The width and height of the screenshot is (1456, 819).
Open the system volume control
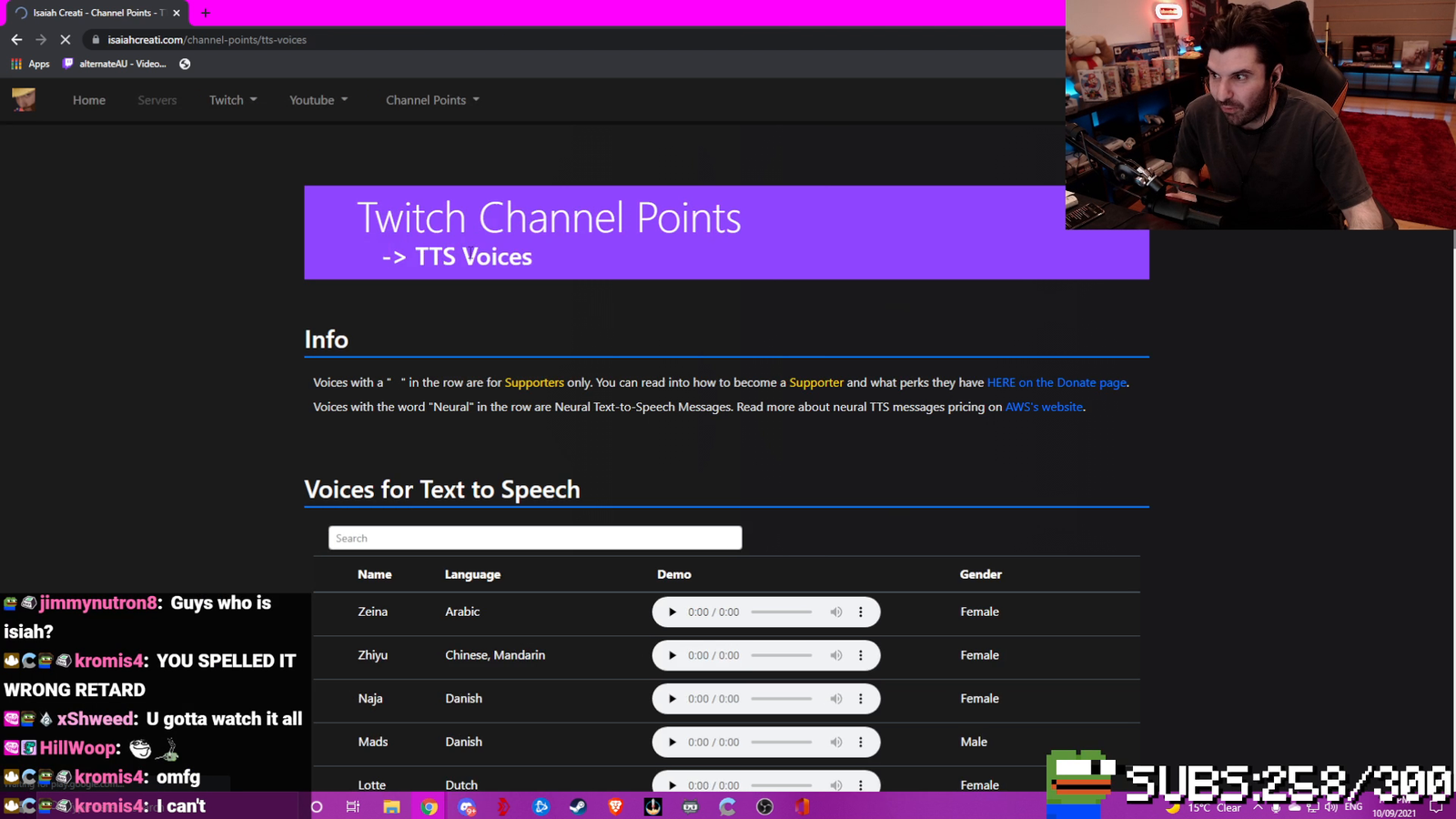click(x=1331, y=807)
